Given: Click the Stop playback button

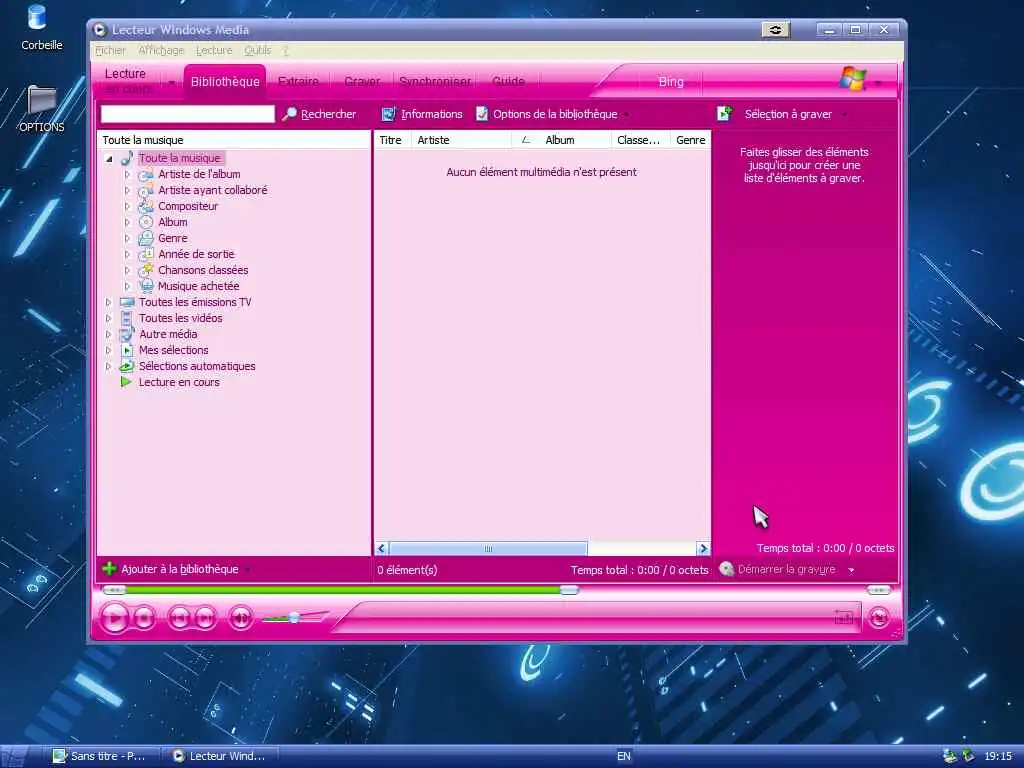Looking at the screenshot, I should (x=144, y=617).
